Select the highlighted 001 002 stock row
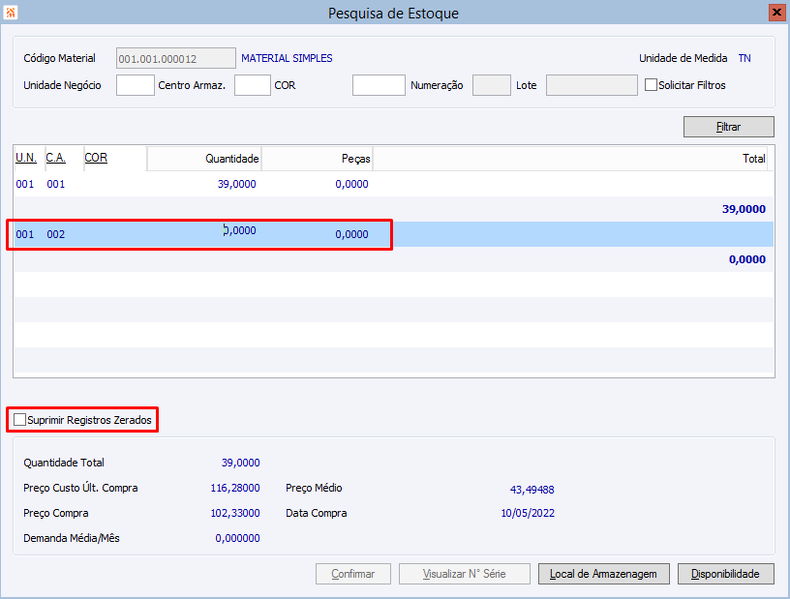Image resolution: width=790 pixels, height=599 pixels. point(394,234)
